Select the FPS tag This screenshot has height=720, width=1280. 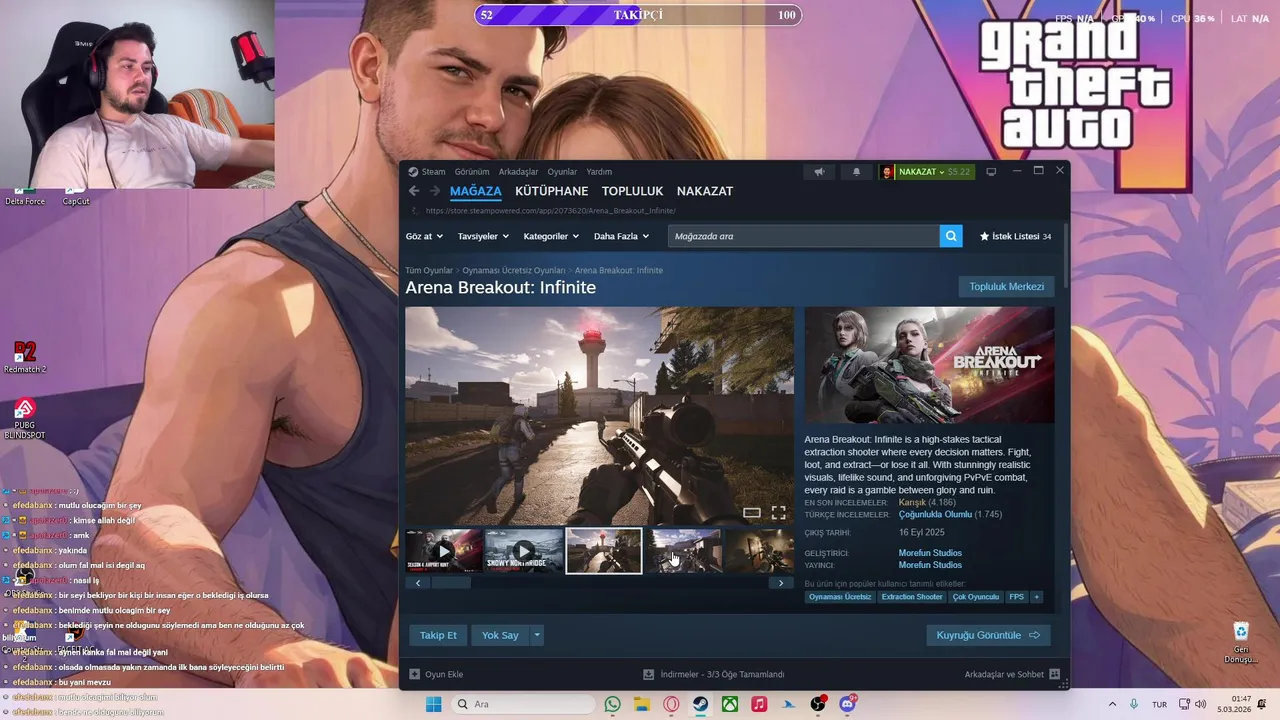click(x=1016, y=597)
